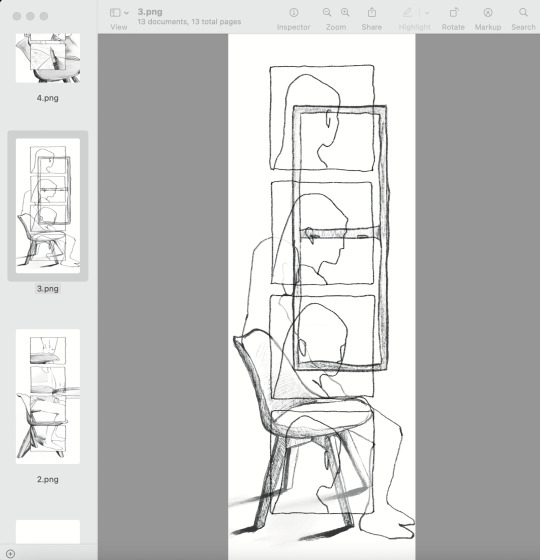Click the add page plus button
Viewport: 540px width, 560px height.
click(11, 554)
